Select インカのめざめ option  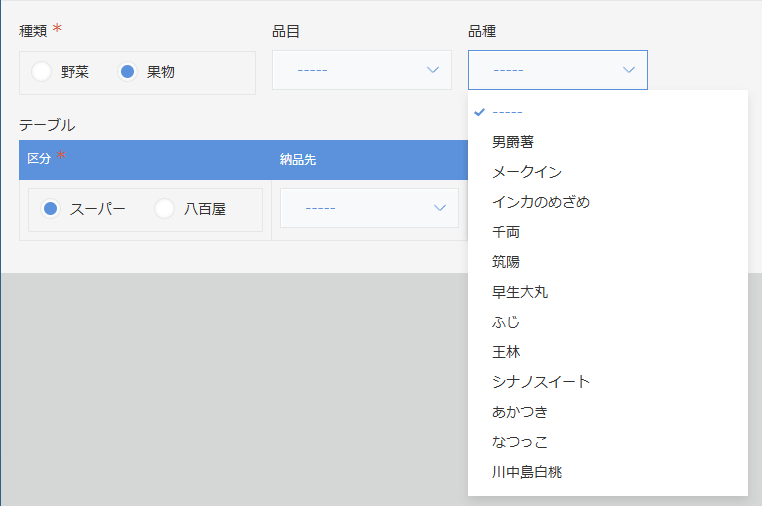click(540, 202)
